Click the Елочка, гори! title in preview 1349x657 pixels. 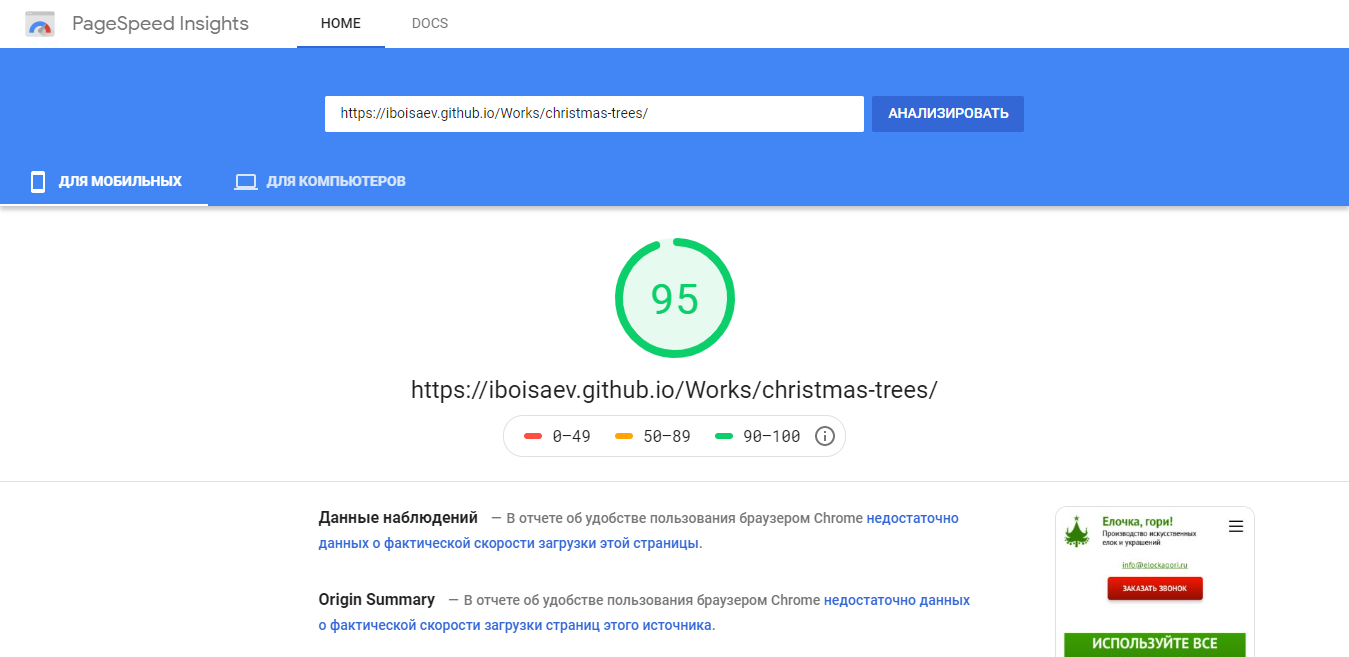click(1137, 521)
